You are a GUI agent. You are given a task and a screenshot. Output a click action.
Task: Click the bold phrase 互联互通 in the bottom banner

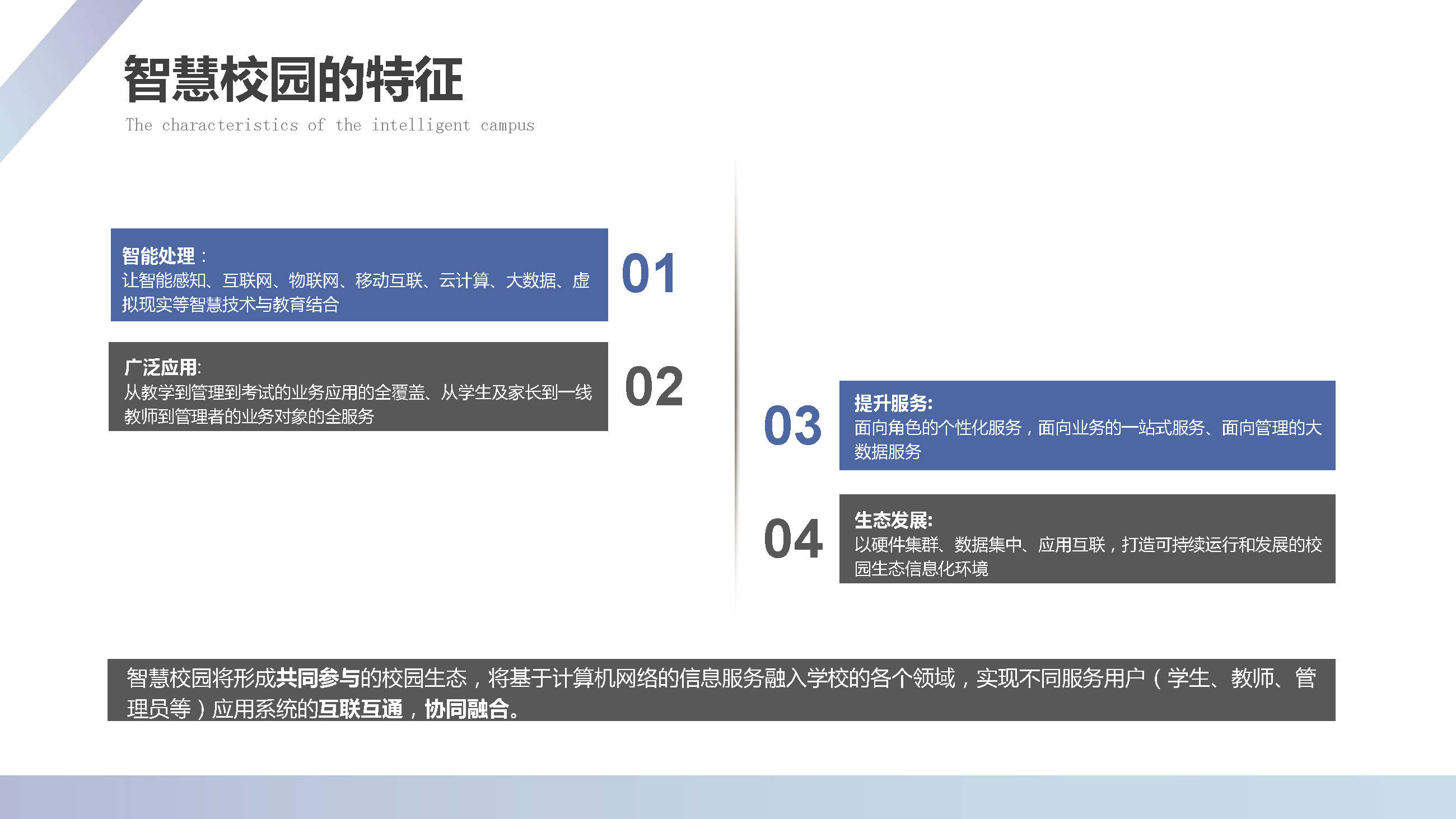tap(360, 709)
